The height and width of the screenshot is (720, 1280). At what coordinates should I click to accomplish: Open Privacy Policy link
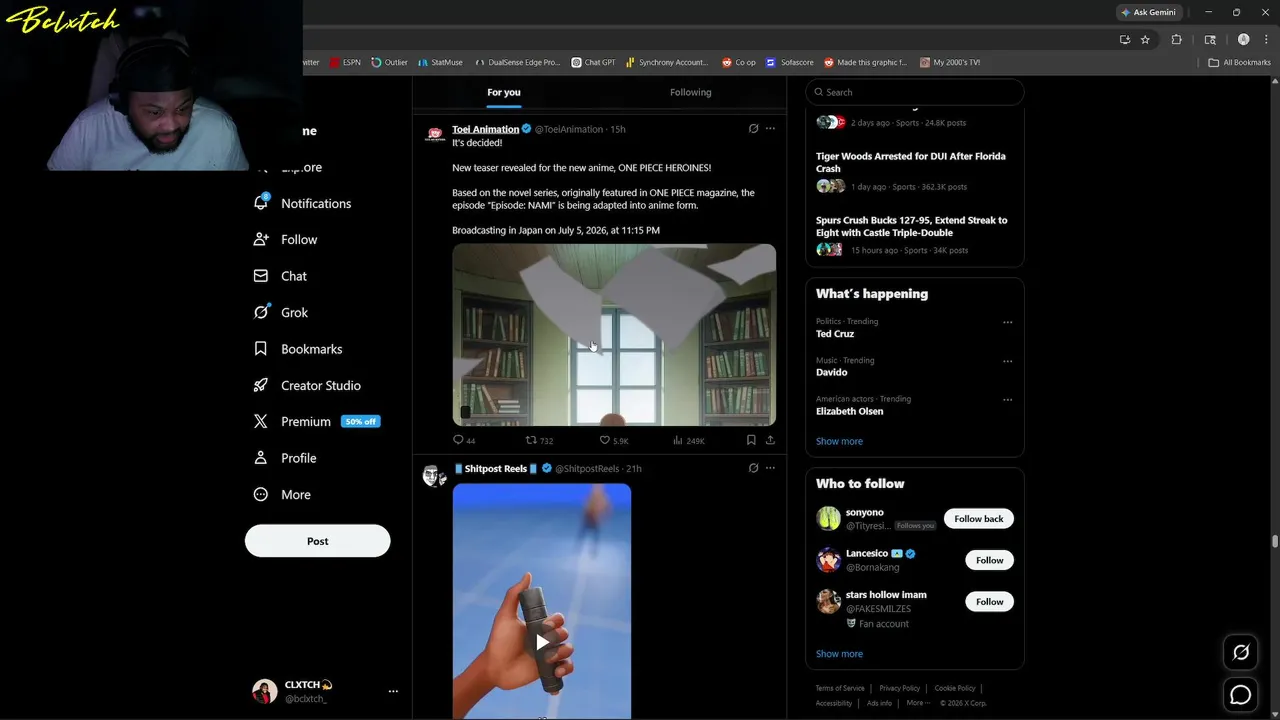(899, 688)
